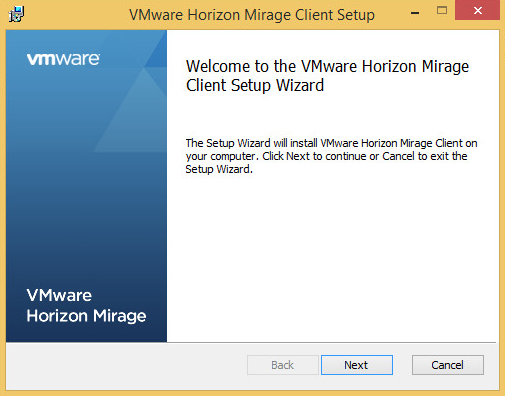Click the greyed-out Back button

[283, 365]
